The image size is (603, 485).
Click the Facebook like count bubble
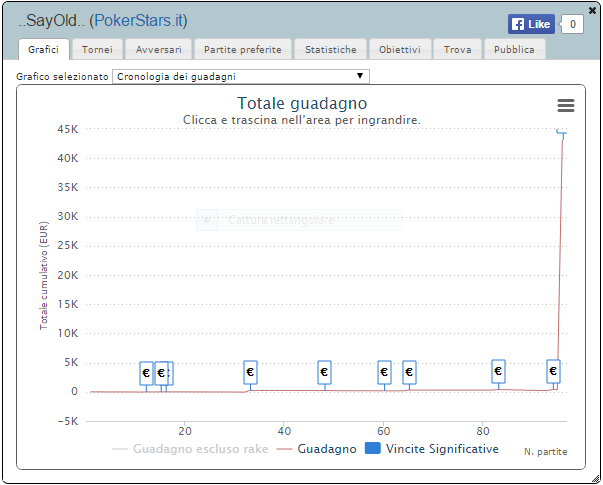[x=572, y=24]
